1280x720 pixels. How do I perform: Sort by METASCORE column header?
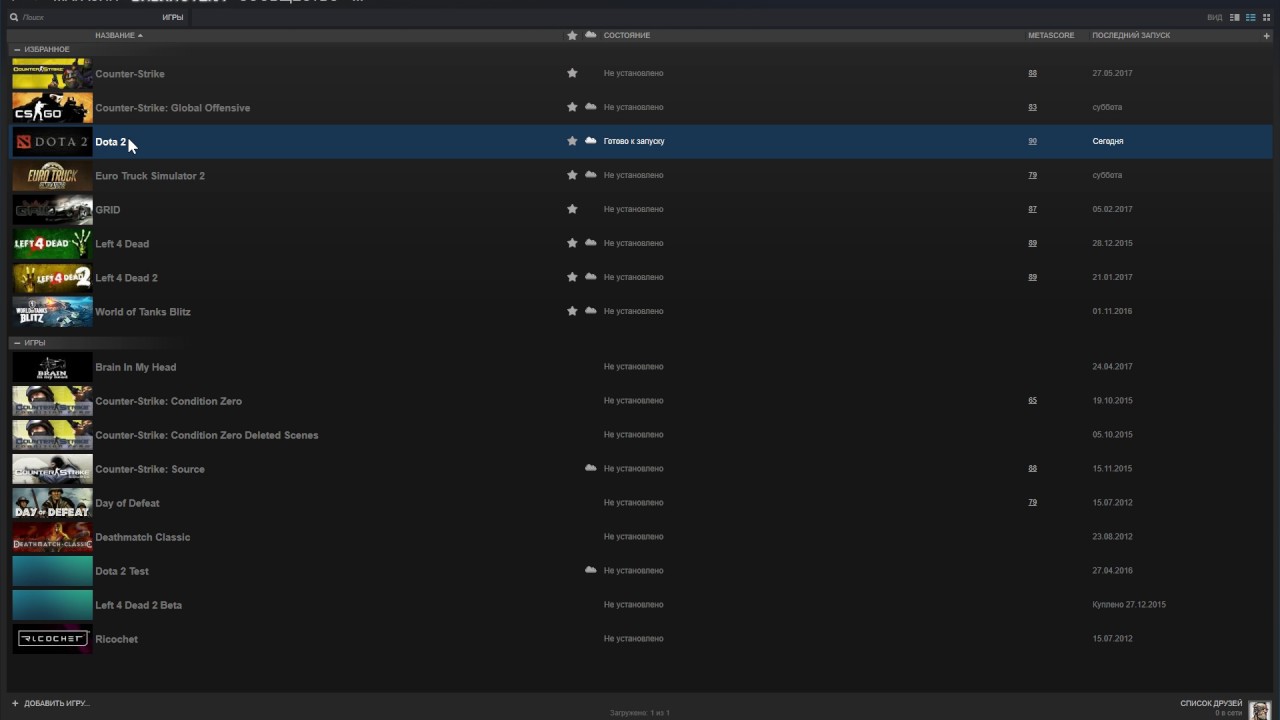point(1051,35)
